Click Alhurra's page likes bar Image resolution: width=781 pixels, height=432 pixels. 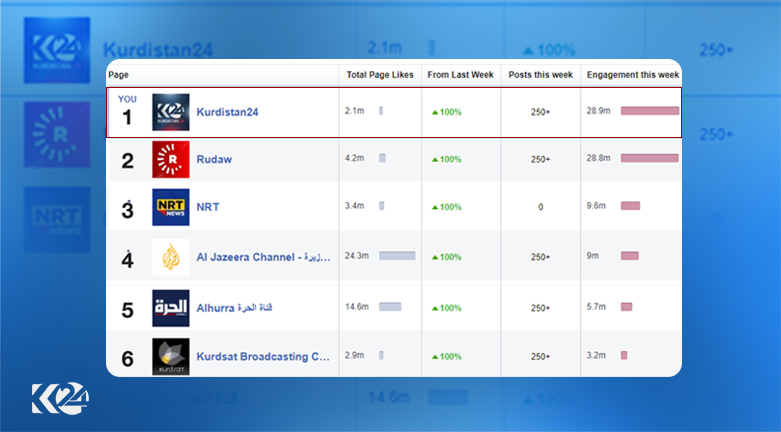click(390, 306)
